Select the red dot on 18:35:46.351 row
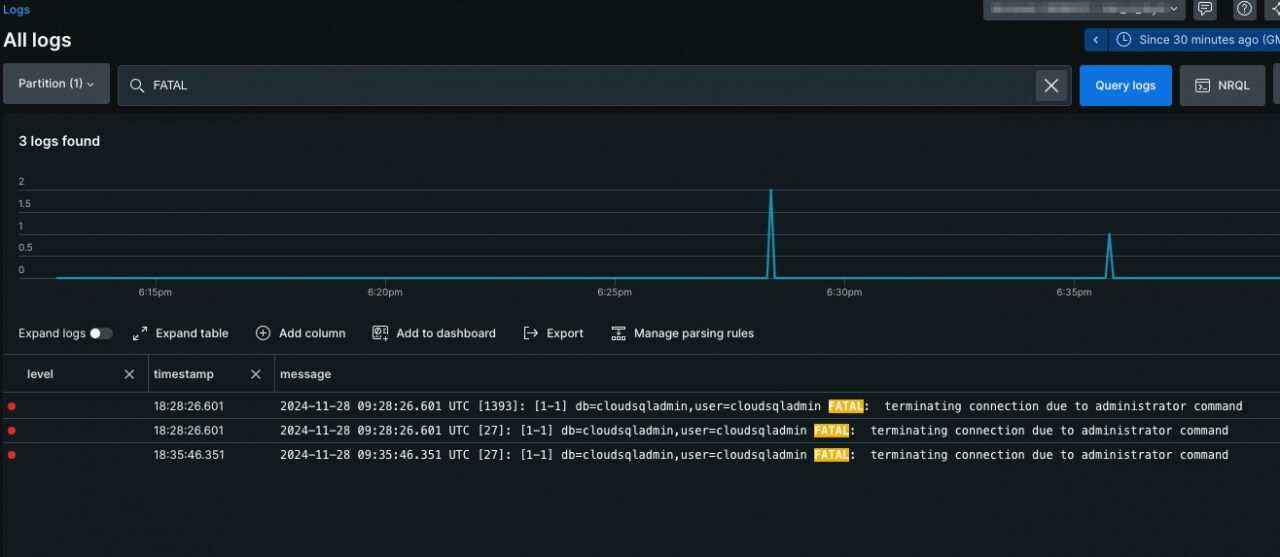The width and height of the screenshot is (1280, 557). [x=12, y=455]
